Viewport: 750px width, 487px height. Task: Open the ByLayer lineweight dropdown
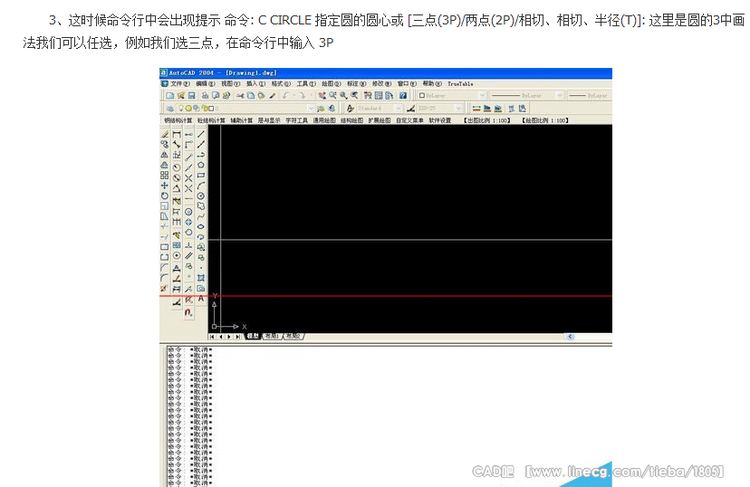tap(589, 95)
